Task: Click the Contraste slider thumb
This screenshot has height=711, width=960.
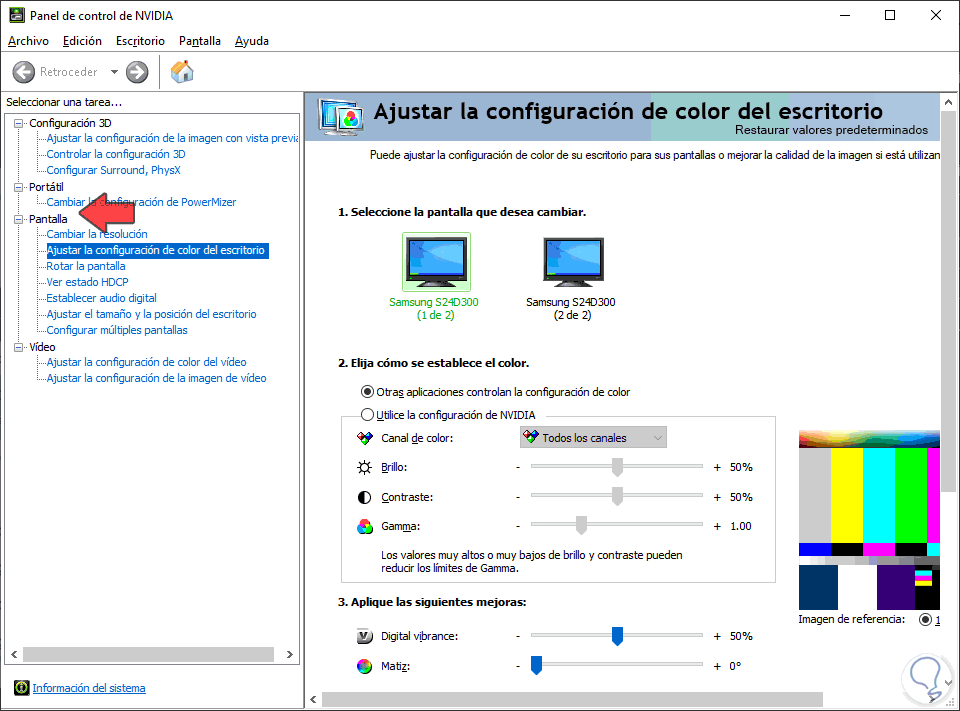Action: 617,497
